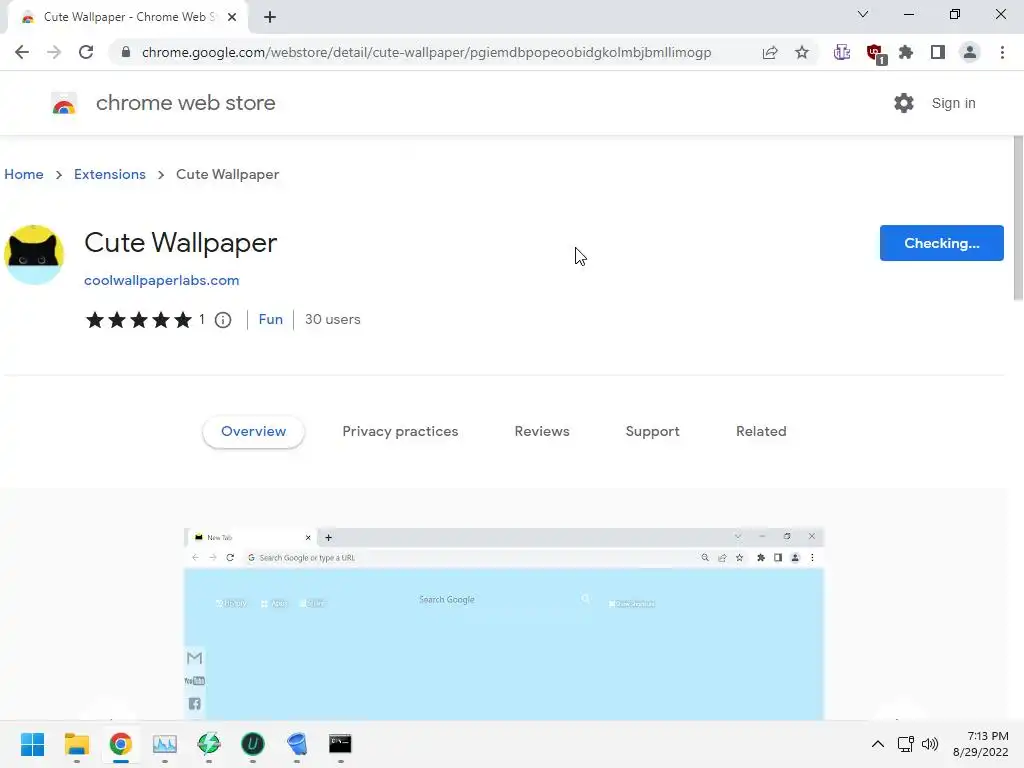
Task: Open the Extensions puzzle piece menu
Action: pyautogui.click(x=906, y=52)
